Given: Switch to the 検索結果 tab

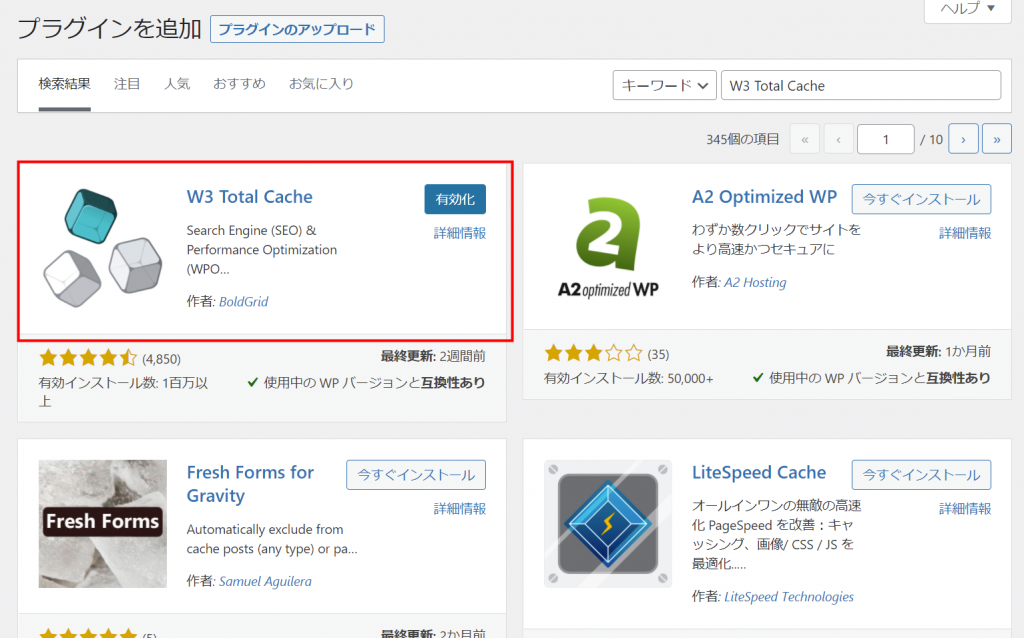Looking at the screenshot, I should 64,84.
